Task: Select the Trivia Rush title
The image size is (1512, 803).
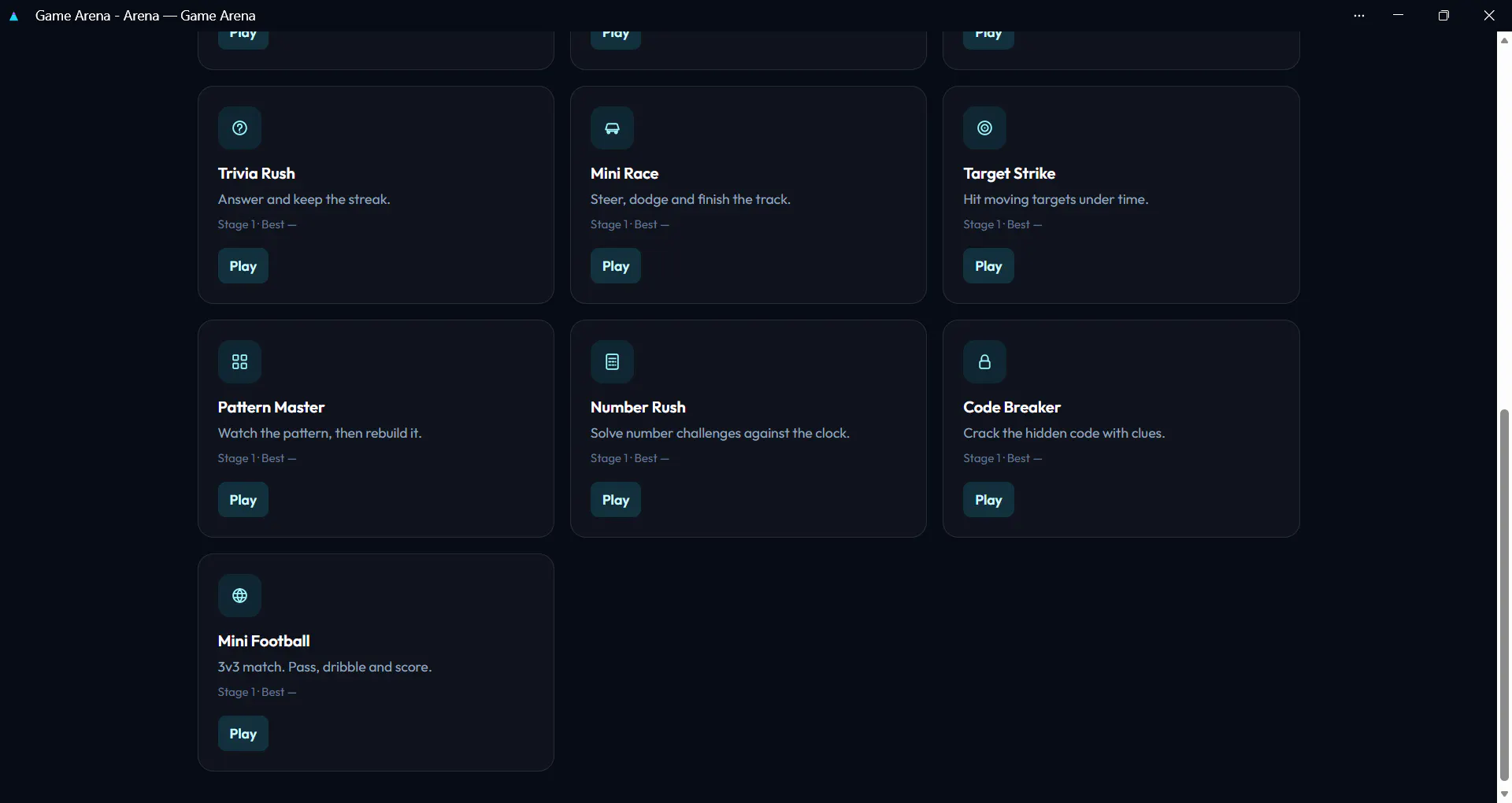Action: (257, 173)
